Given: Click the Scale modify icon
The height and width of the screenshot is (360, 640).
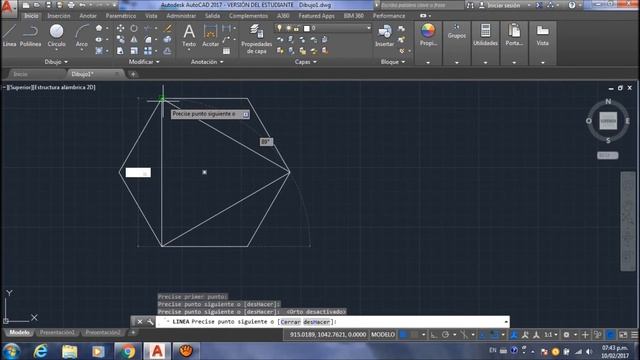Looking at the screenshot, I should coord(134,51).
